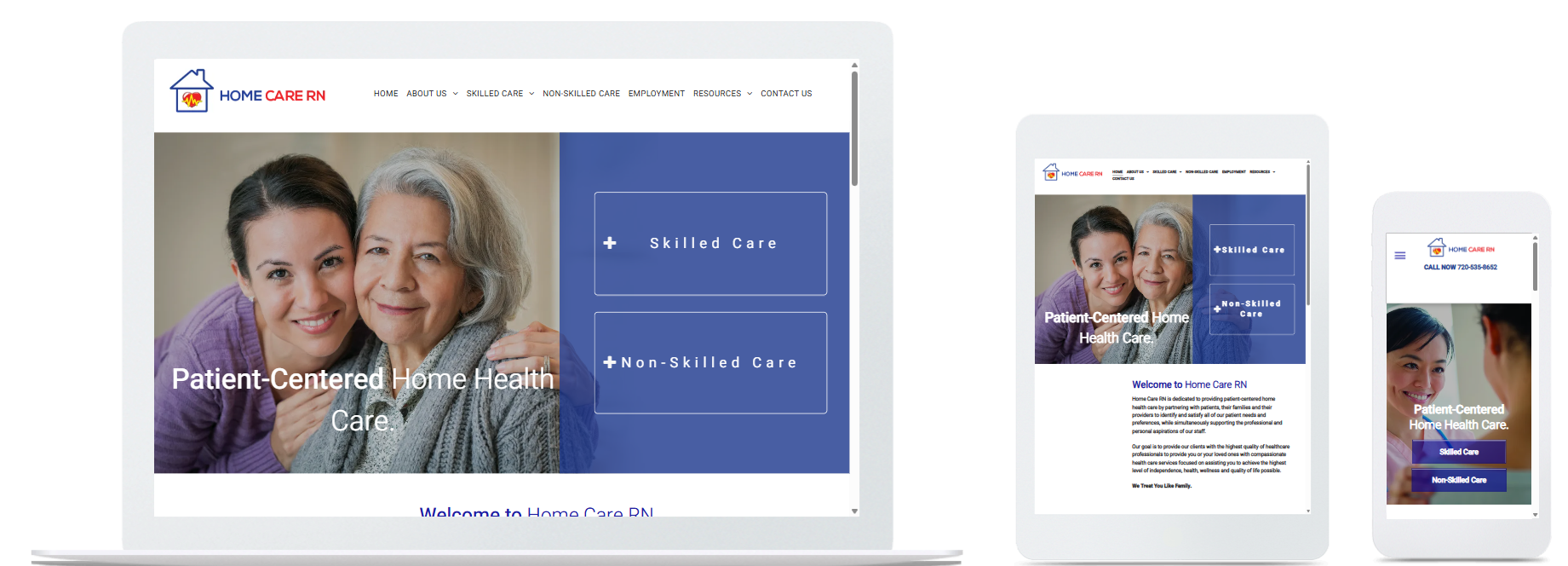Click the scroll down arrow on laptop page

854,511
